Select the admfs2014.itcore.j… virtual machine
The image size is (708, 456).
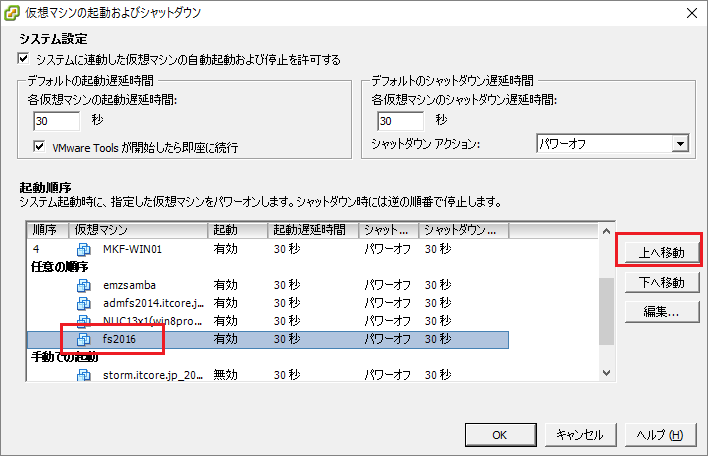point(153,303)
